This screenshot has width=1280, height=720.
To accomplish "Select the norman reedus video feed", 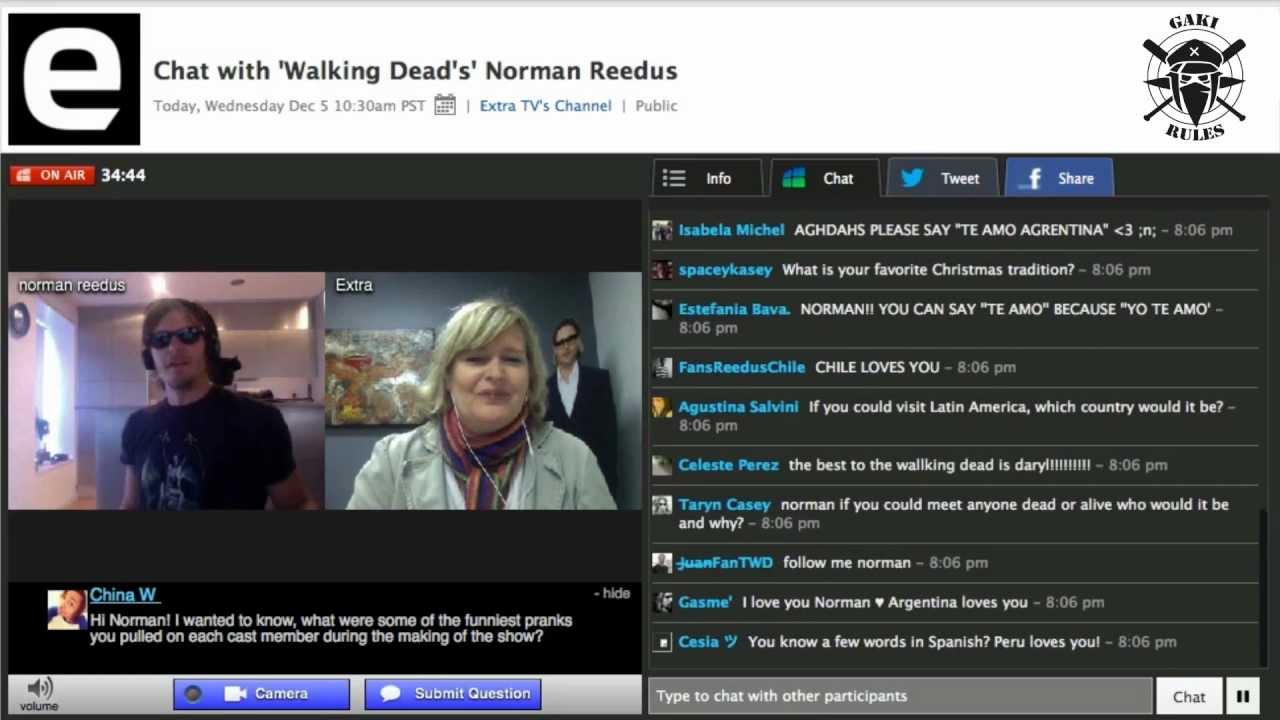I will click(x=167, y=391).
